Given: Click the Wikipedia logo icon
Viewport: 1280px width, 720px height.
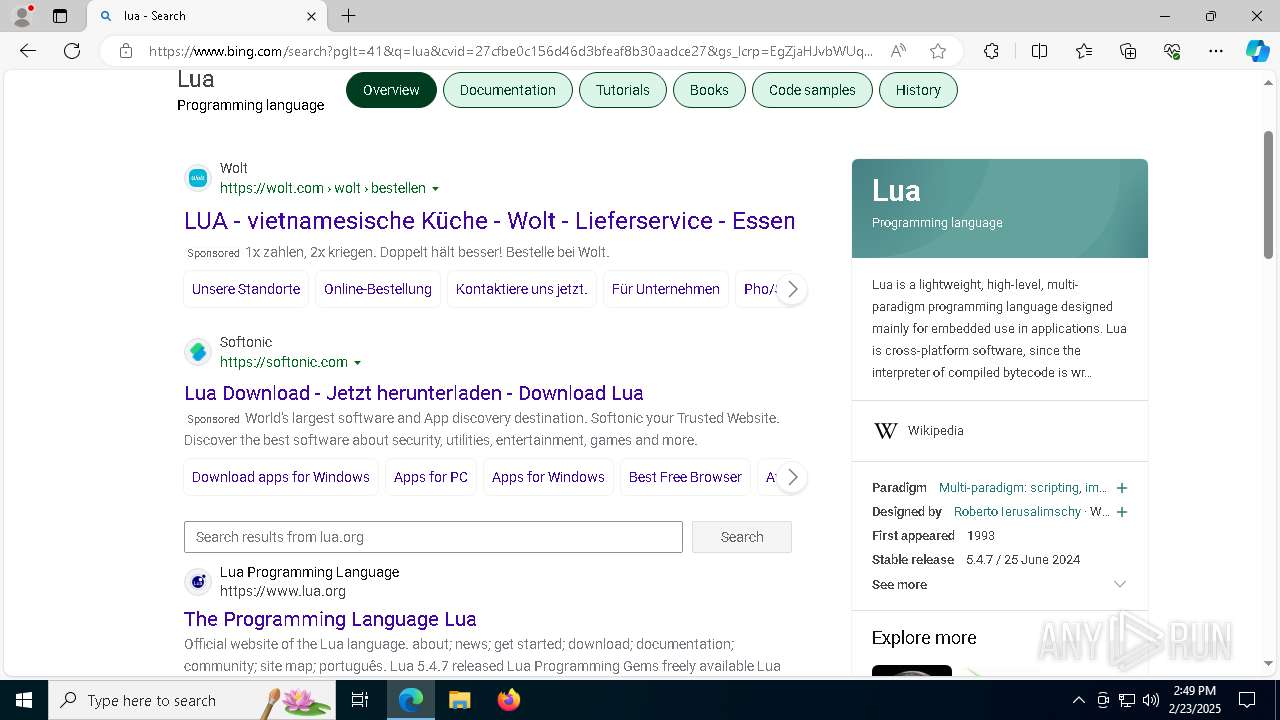Looking at the screenshot, I should [886, 431].
